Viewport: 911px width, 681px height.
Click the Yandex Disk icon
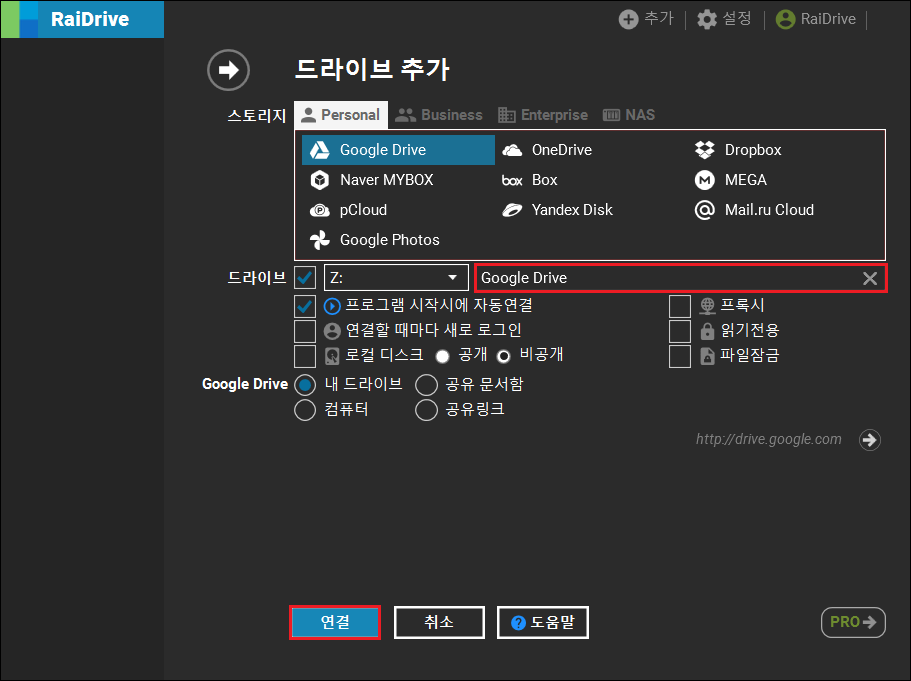tap(512, 210)
